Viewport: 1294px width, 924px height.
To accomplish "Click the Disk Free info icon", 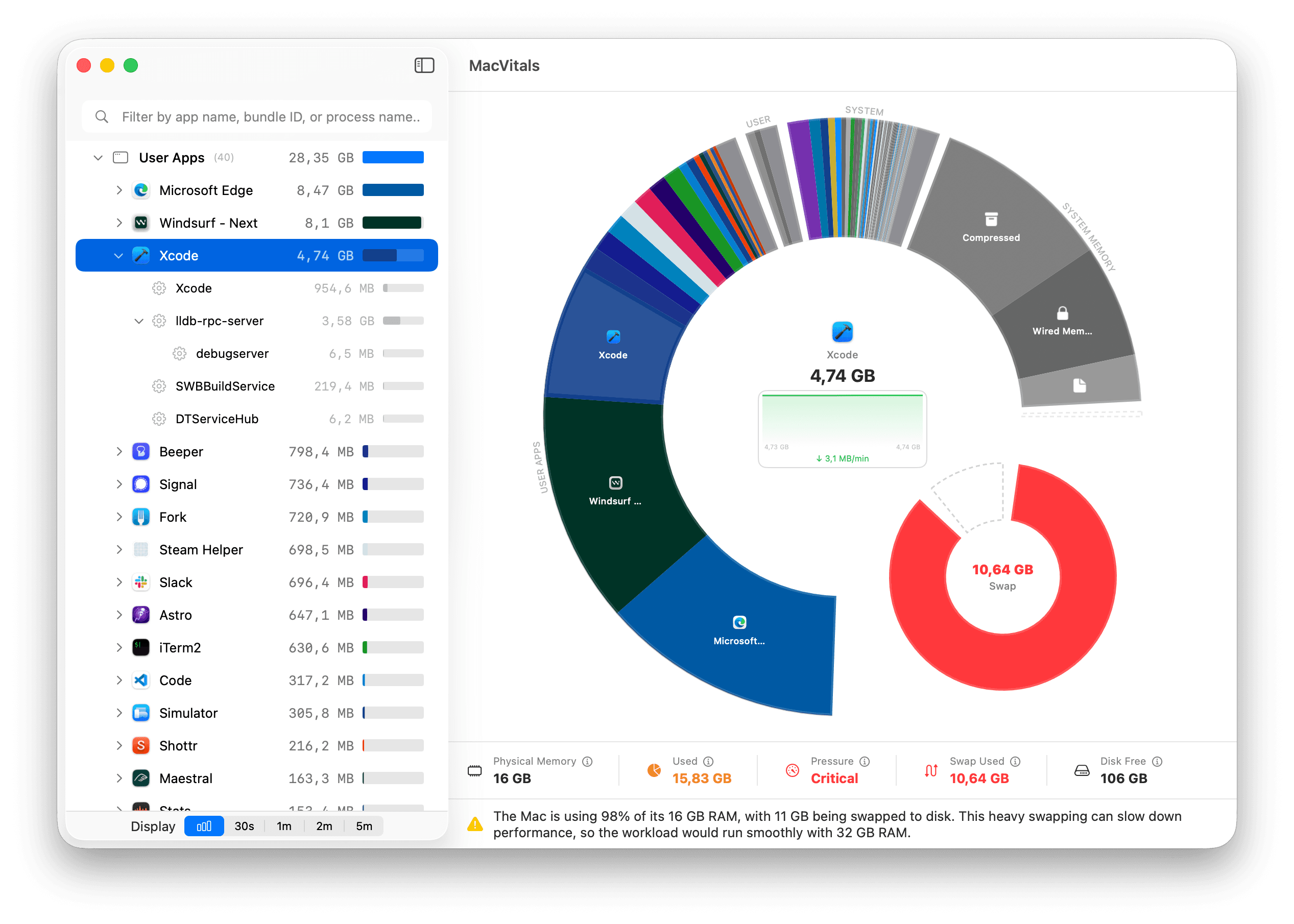I will tap(1157, 761).
